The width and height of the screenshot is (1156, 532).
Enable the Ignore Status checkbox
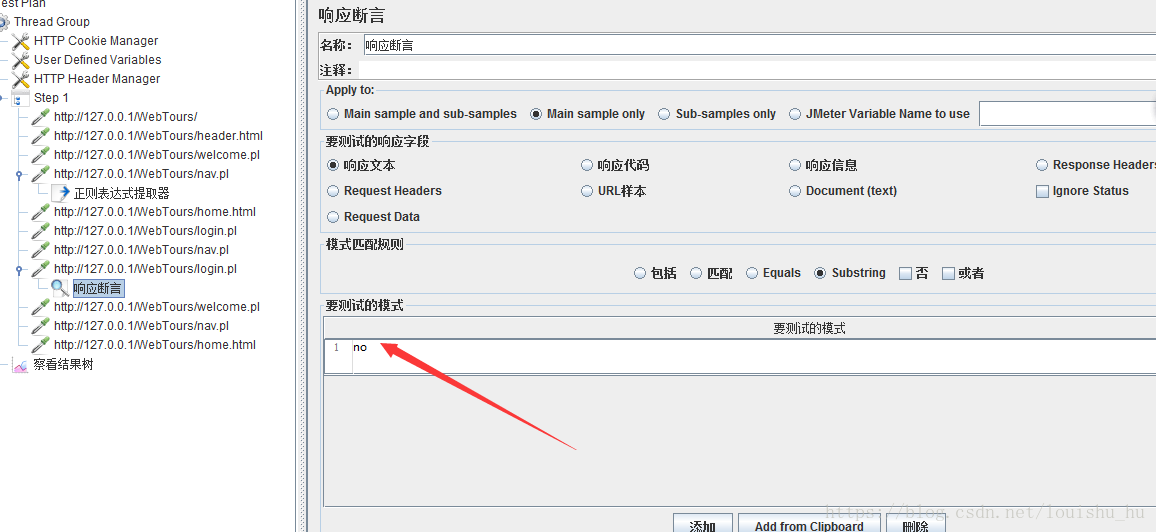1042,192
